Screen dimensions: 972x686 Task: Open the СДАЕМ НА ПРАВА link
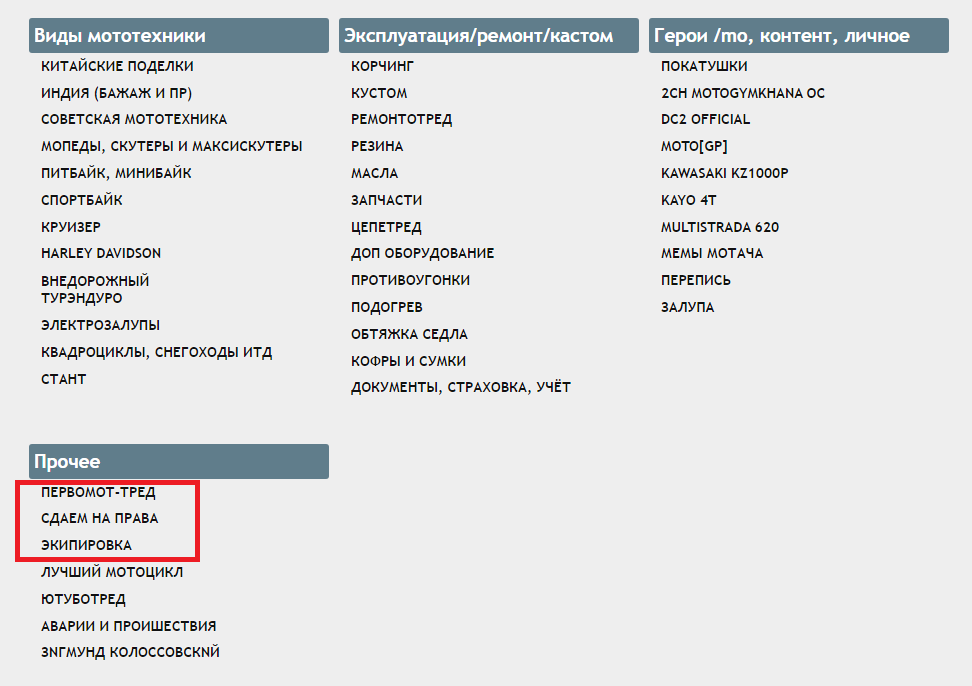[99, 519]
